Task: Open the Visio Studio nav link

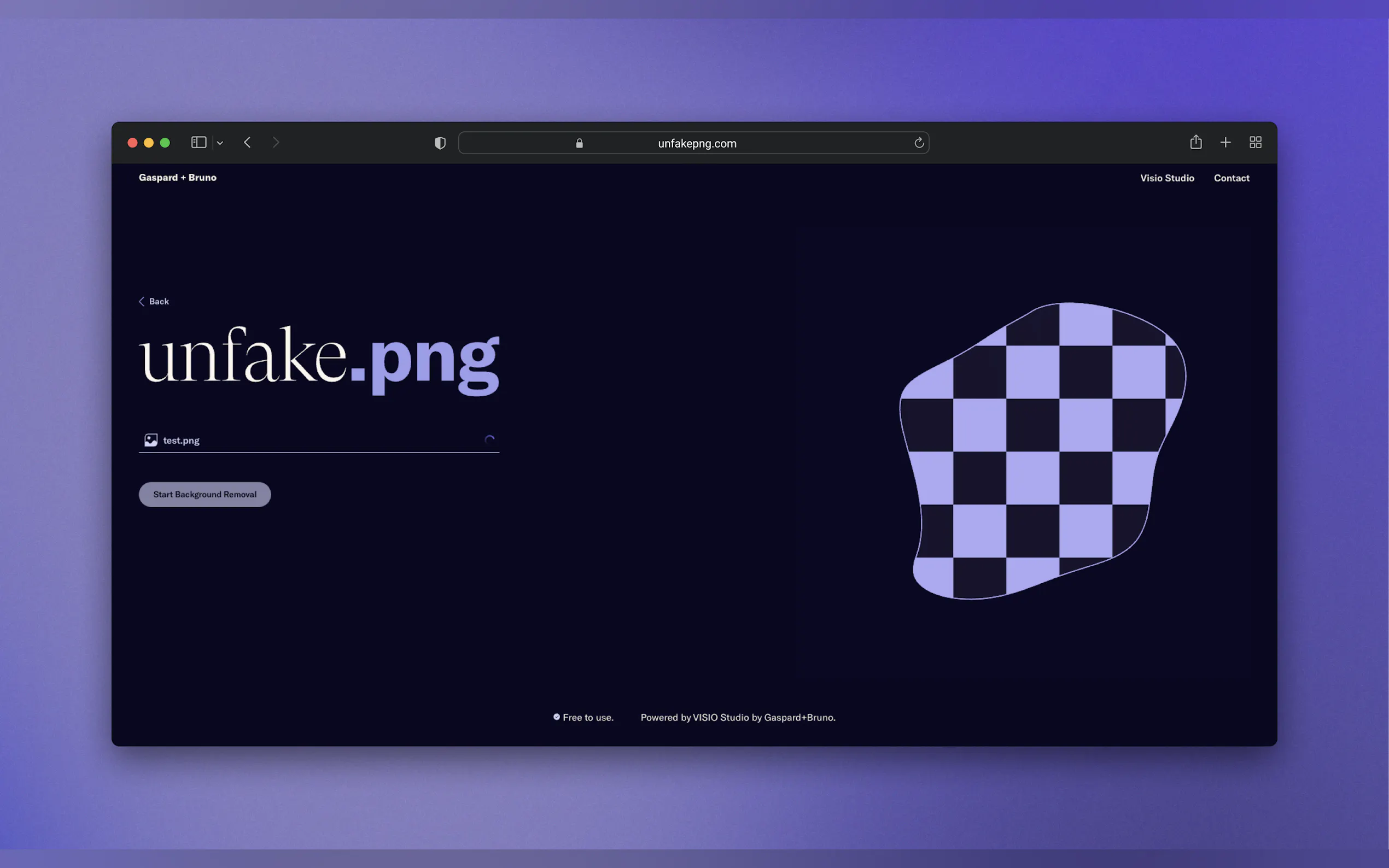Action: (x=1167, y=178)
